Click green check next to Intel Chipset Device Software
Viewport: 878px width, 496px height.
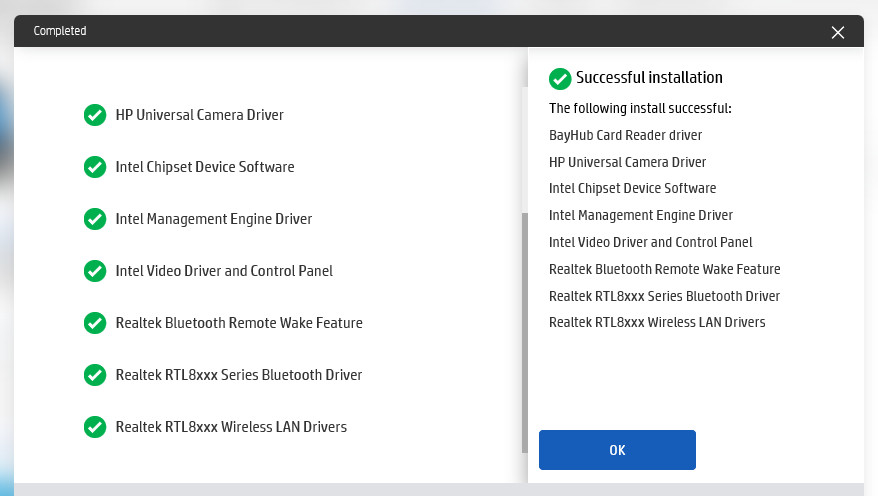pyautogui.click(x=95, y=167)
